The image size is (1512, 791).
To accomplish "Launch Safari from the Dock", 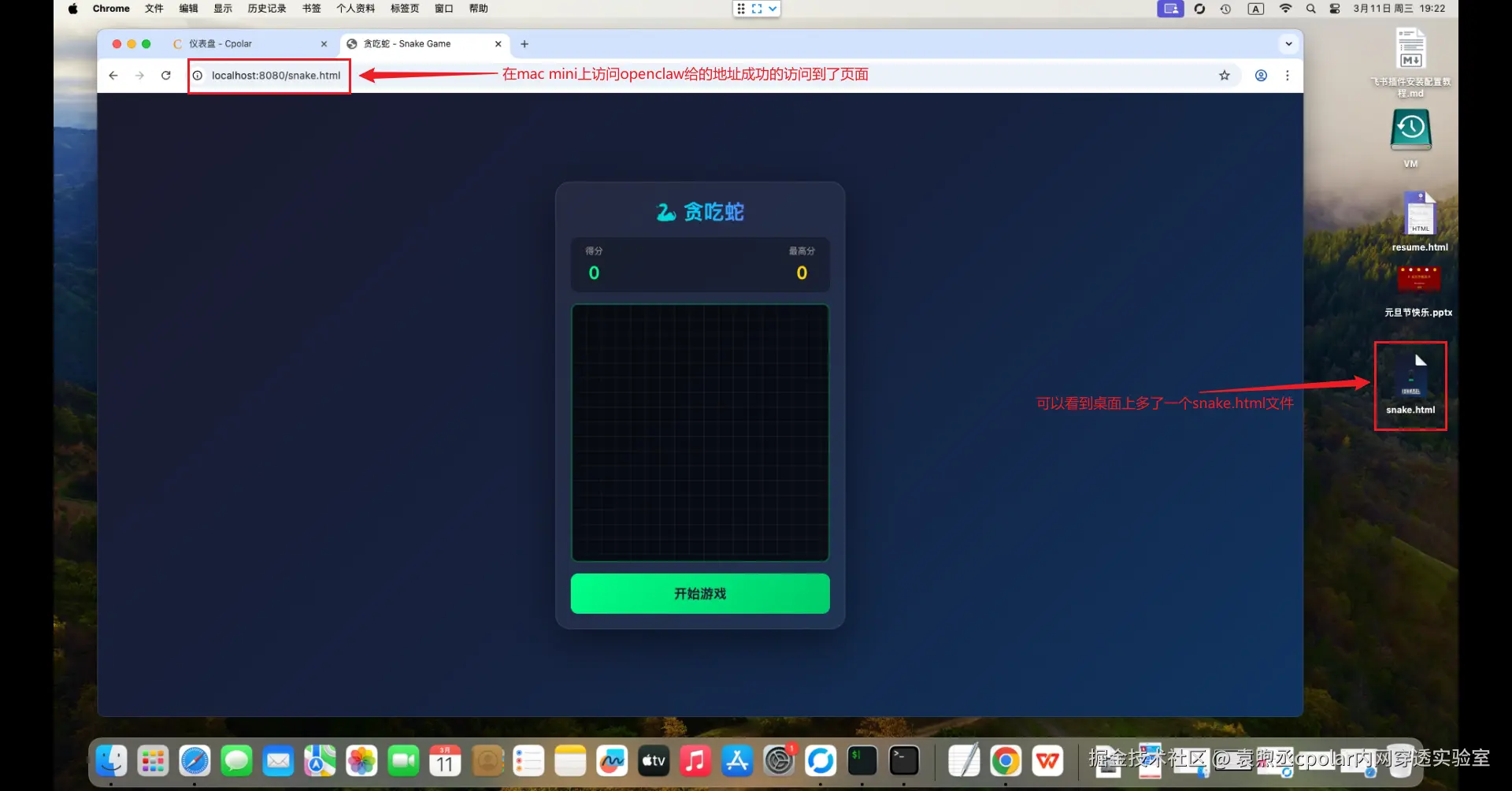I will click(195, 760).
